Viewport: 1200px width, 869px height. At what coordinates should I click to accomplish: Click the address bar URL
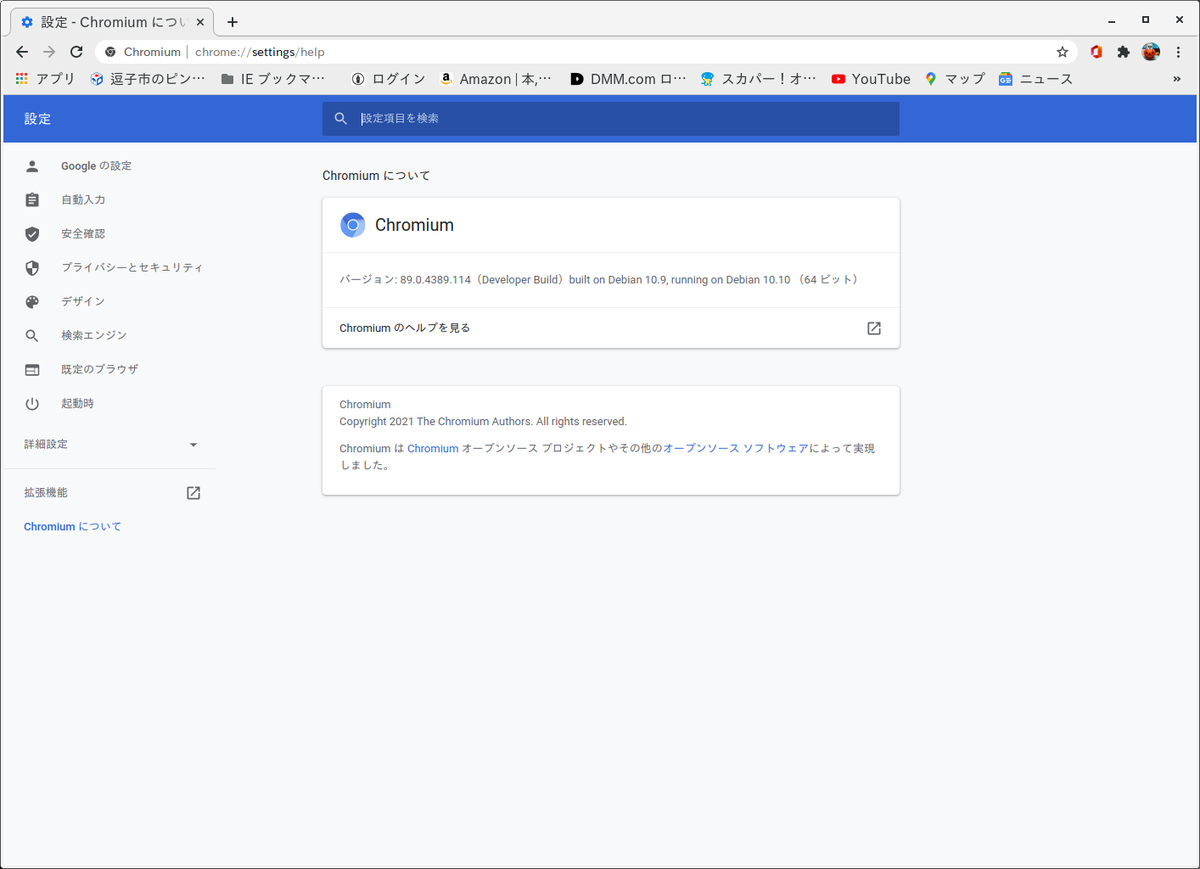pos(260,52)
